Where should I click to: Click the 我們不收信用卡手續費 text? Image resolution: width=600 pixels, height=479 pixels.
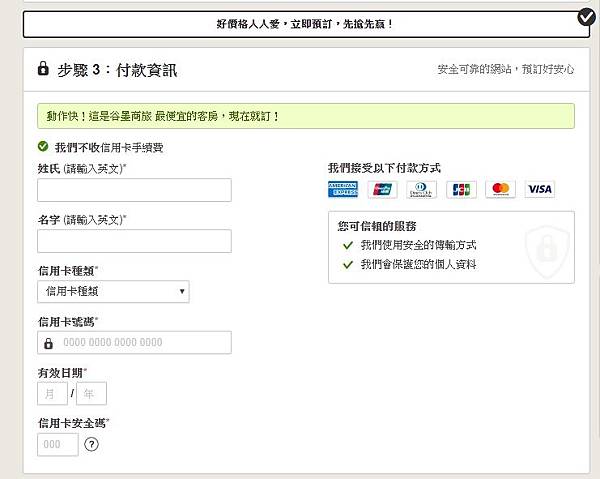(109, 147)
